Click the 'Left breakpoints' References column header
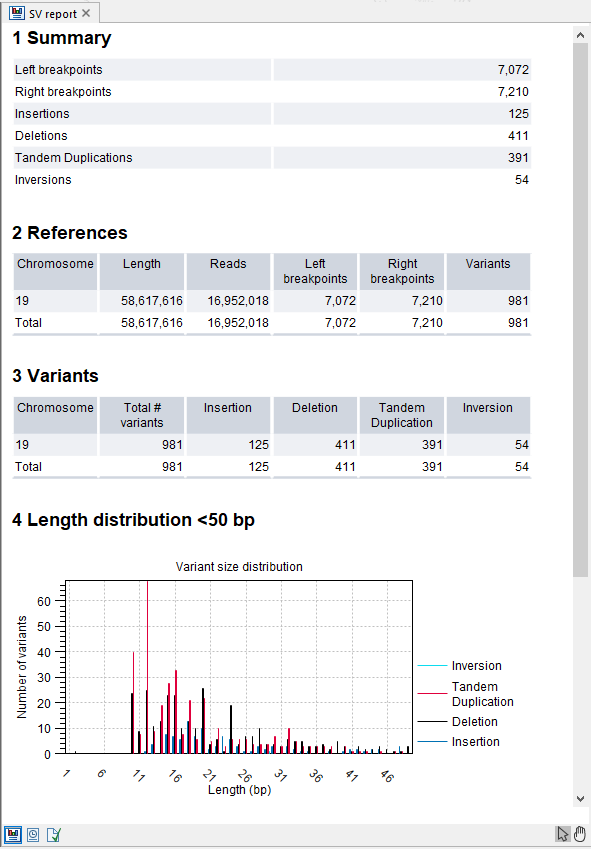This screenshot has height=849, width=591. [x=315, y=271]
